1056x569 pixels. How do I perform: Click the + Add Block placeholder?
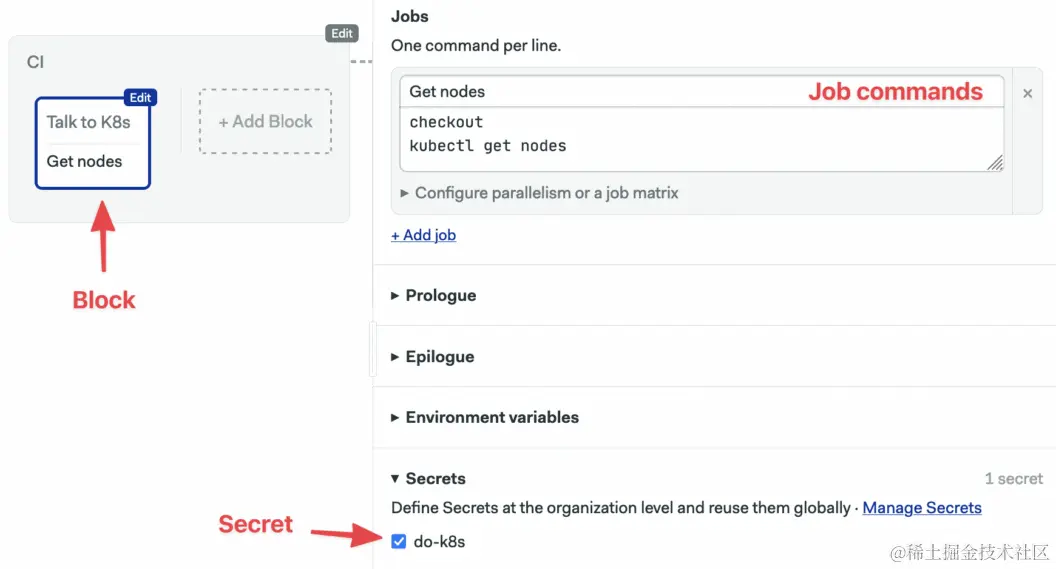(x=265, y=122)
